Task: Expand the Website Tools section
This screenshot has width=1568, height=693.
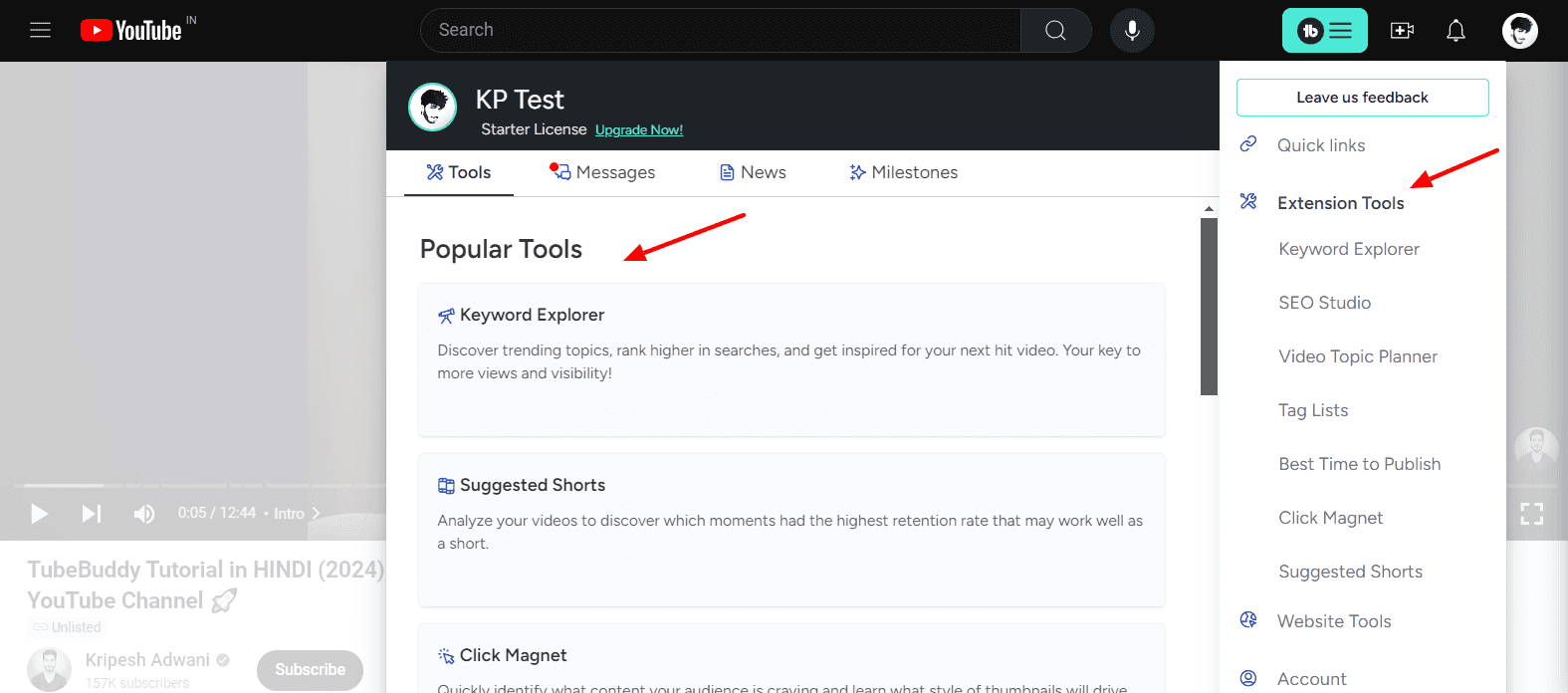Action: [x=1334, y=621]
